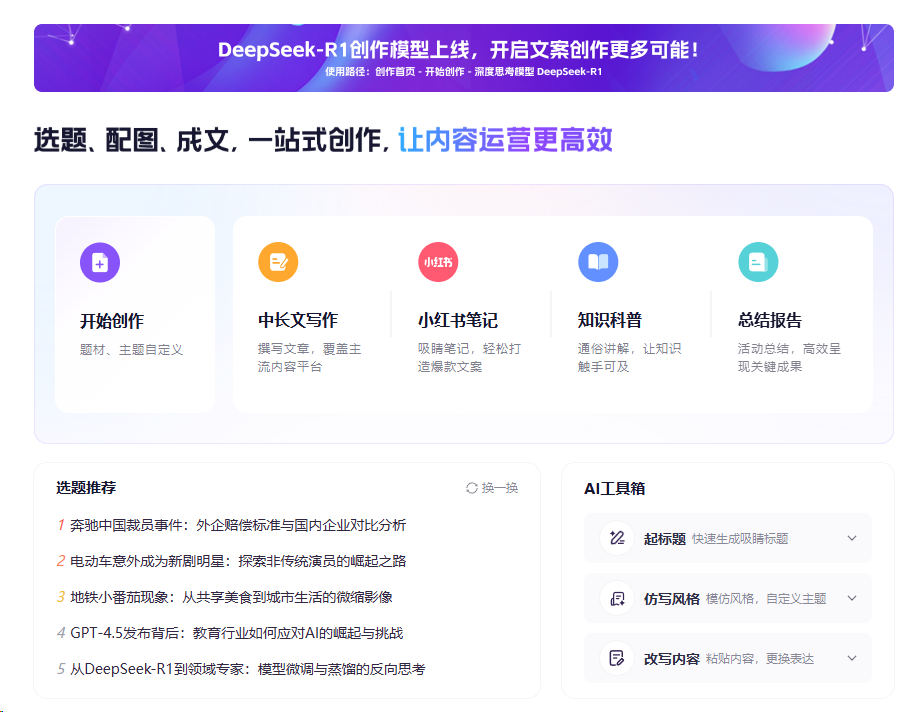Click the text 题材、主题自定义
This screenshot has height=712, width=916.
coord(131,350)
